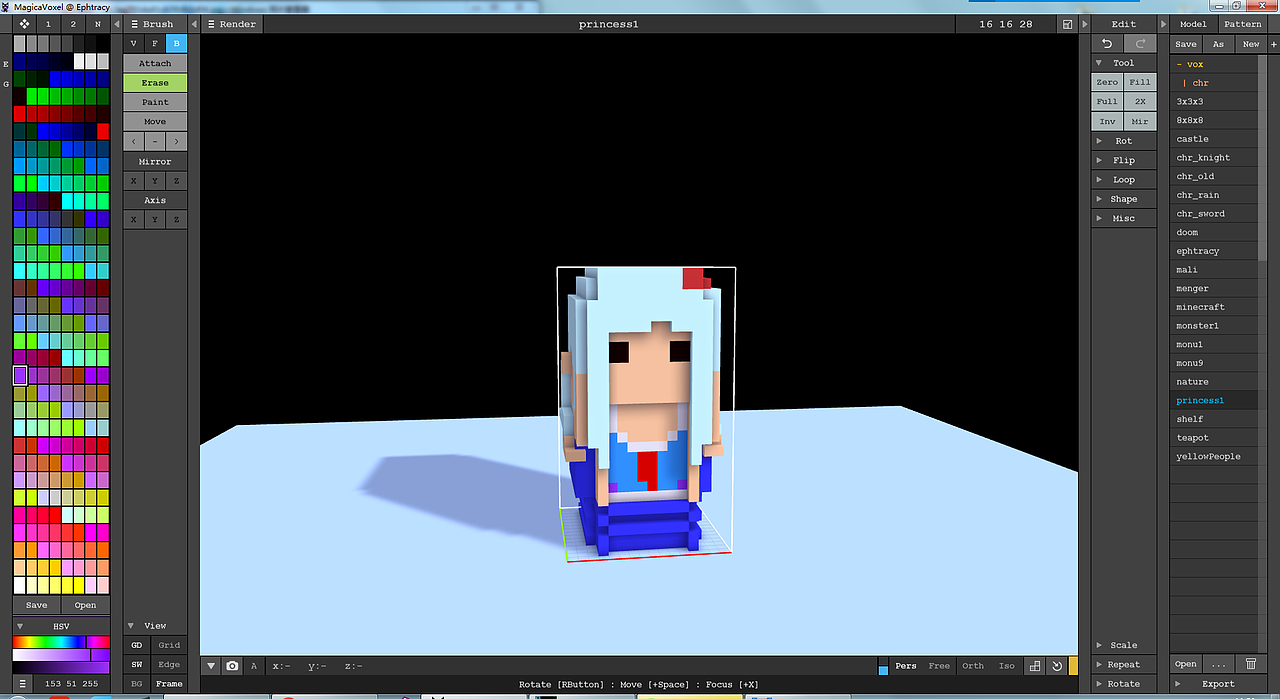Viewport: 1280px width, 699px height.
Task: Toggle Edge display in the View panel
Action: tap(168, 664)
